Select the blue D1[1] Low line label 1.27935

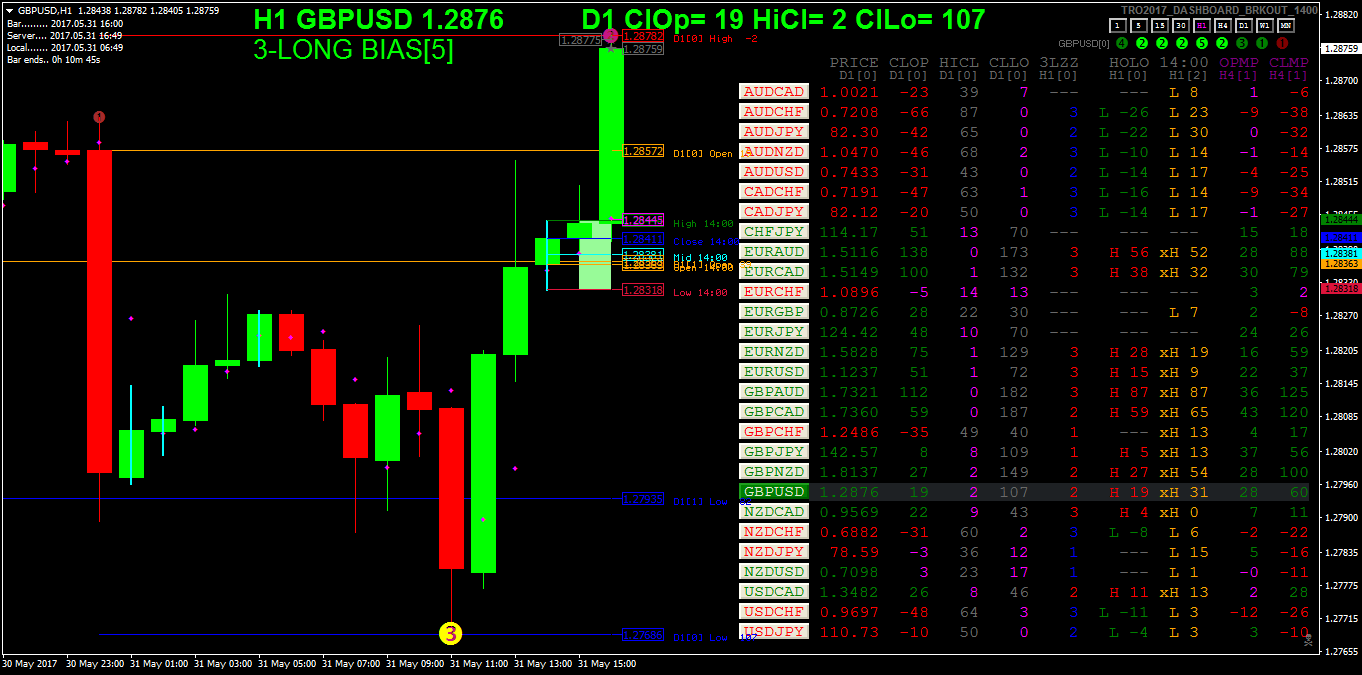[643, 498]
